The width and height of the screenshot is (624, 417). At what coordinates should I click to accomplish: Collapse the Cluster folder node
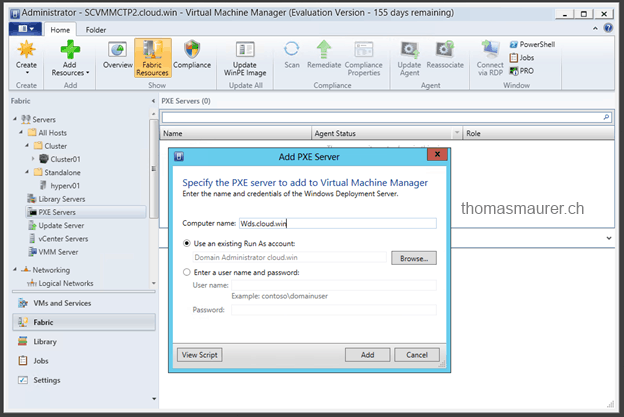(x=27, y=146)
